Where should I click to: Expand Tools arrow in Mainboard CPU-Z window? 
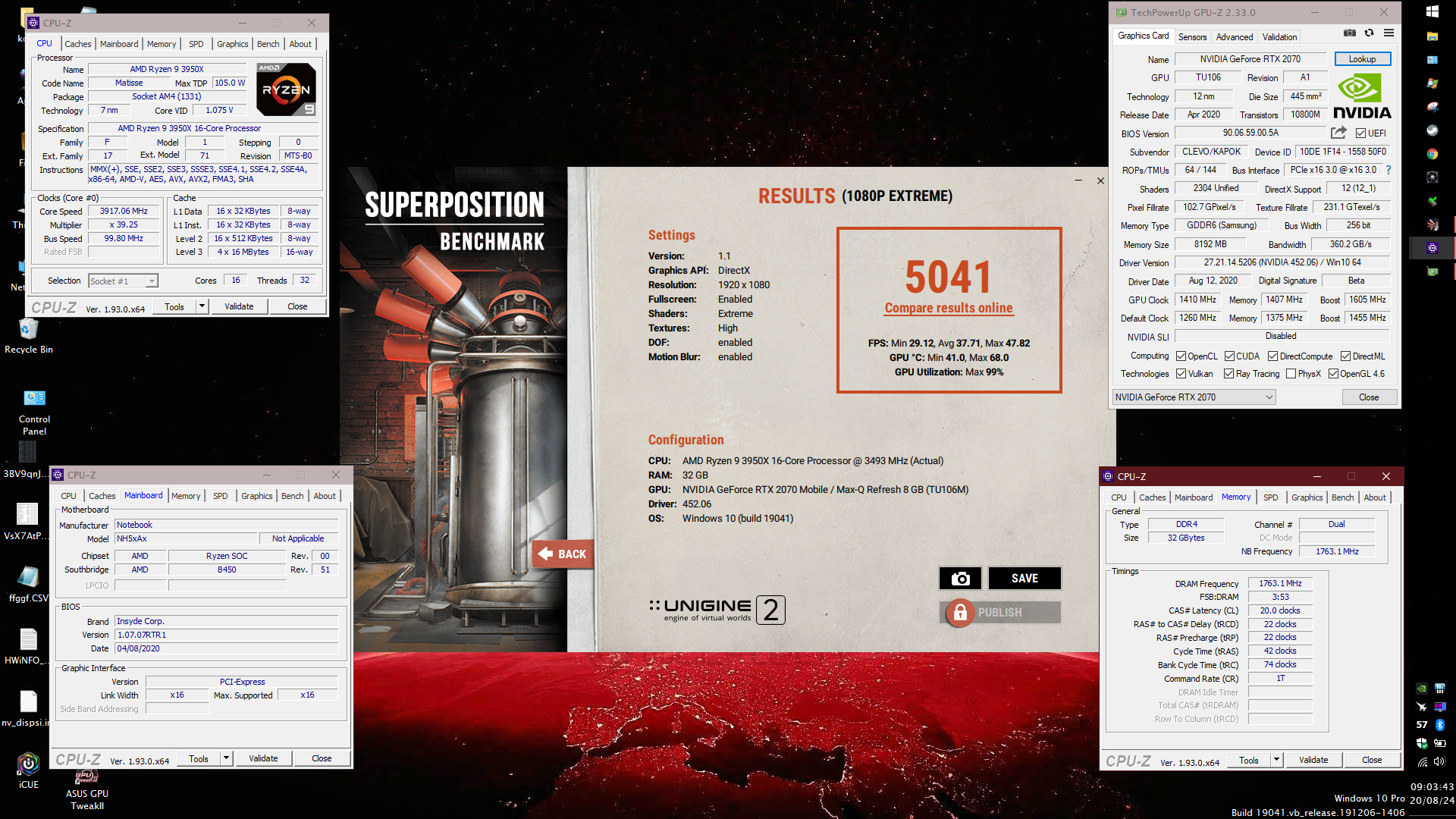point(226,758)
